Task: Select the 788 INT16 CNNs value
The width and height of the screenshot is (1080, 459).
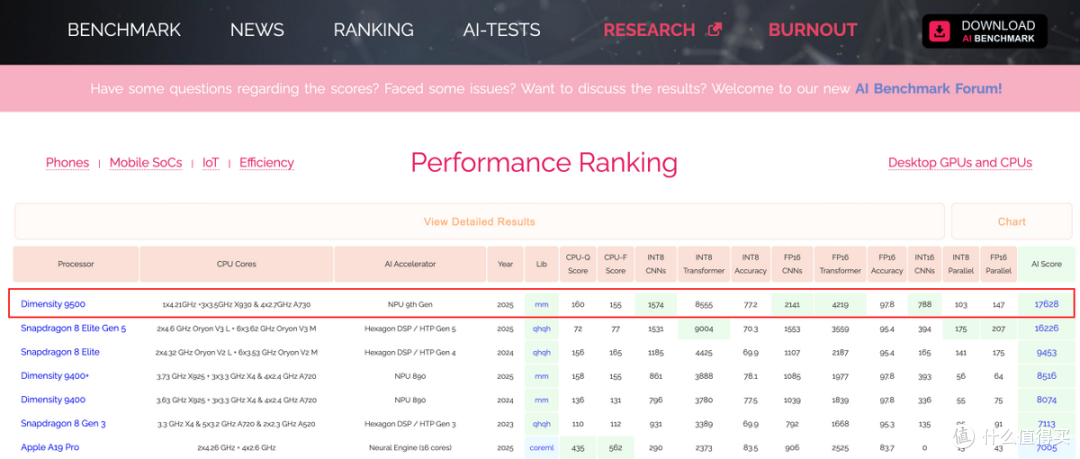Action: [925, 304]
